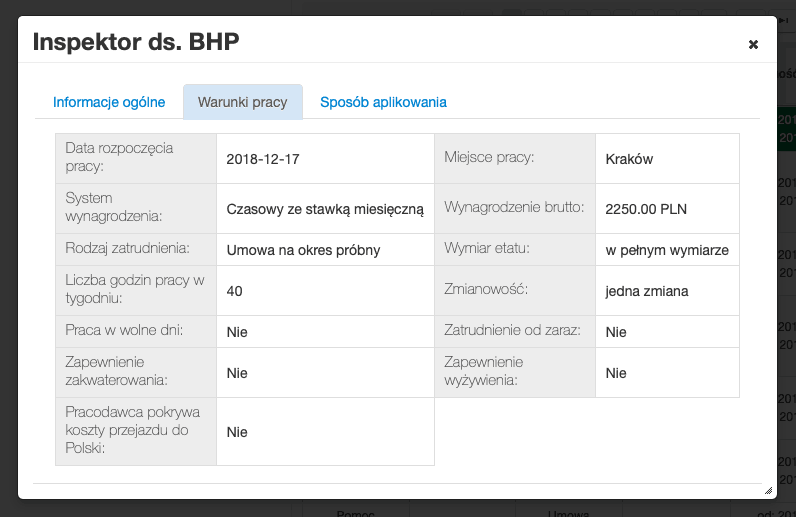Open the Sposób aplikowania tab
The width and height of the screenshot is (796, 517).
pos(383,102)
